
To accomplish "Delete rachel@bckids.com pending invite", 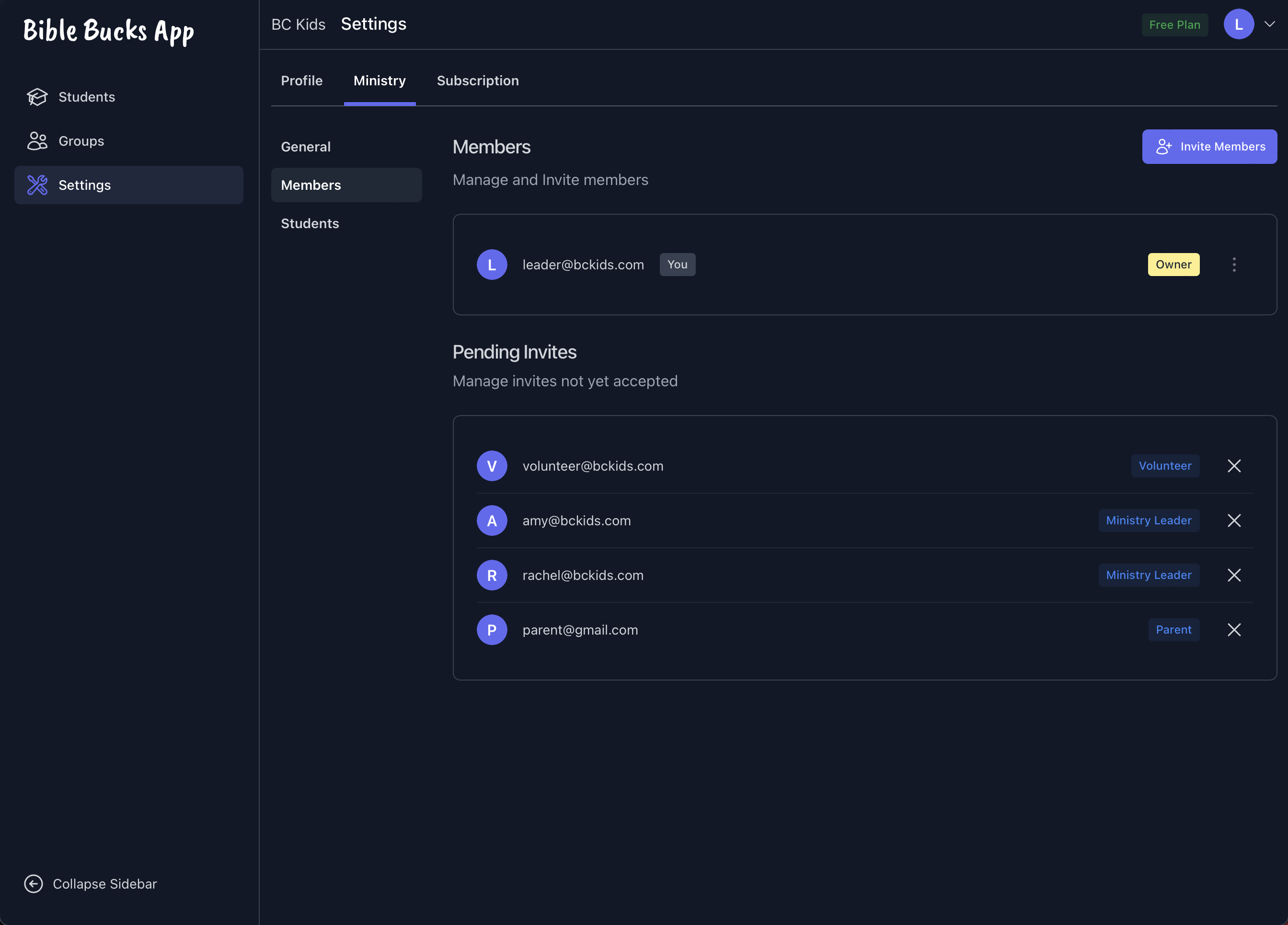I will click(x=1233, y=575).
